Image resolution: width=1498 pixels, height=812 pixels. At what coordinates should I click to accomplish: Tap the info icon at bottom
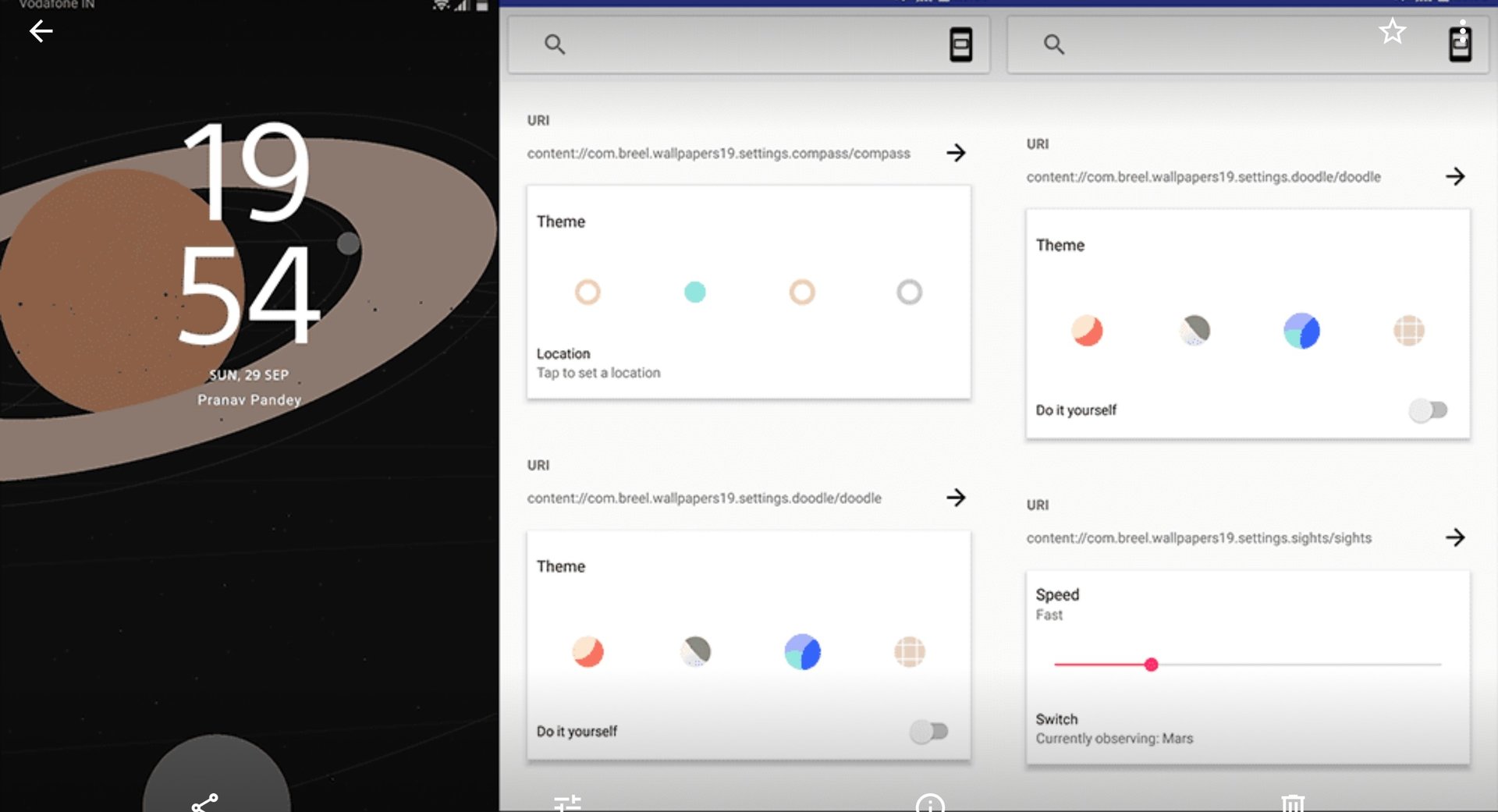tap(930, 803)
